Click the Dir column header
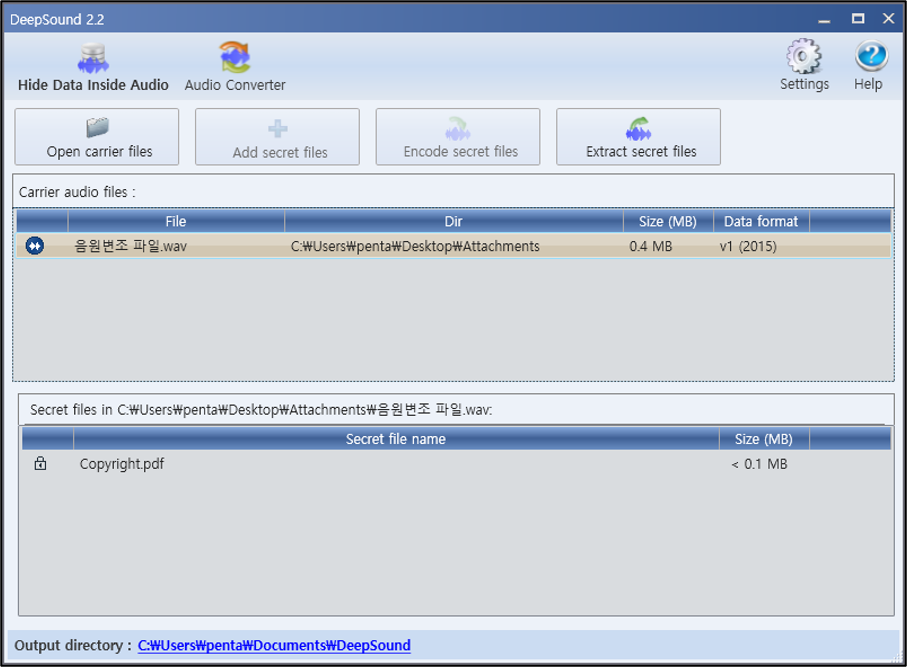908x668 pixels. (453, 221)
